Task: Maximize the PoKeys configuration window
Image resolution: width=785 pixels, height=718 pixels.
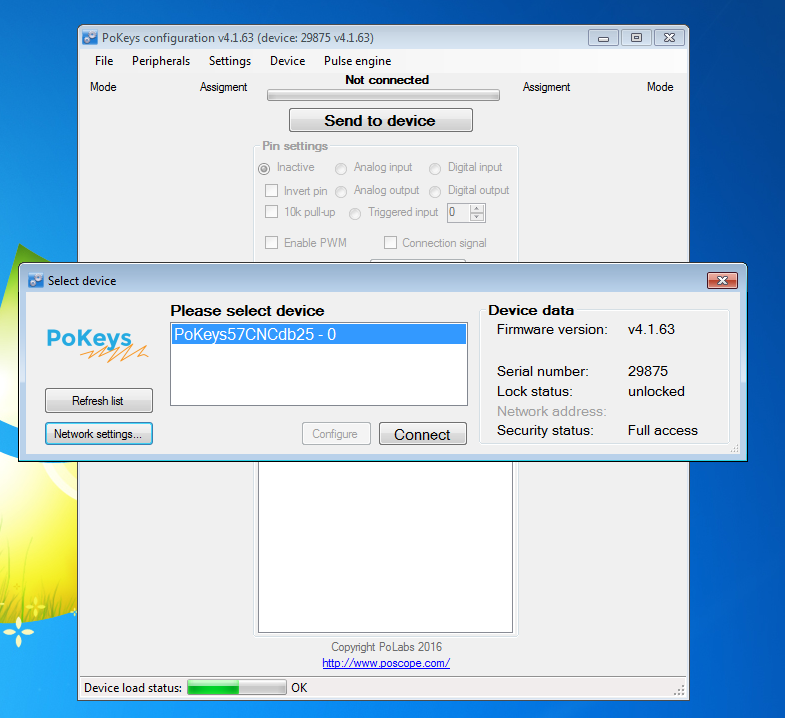Action: point(636,38)
